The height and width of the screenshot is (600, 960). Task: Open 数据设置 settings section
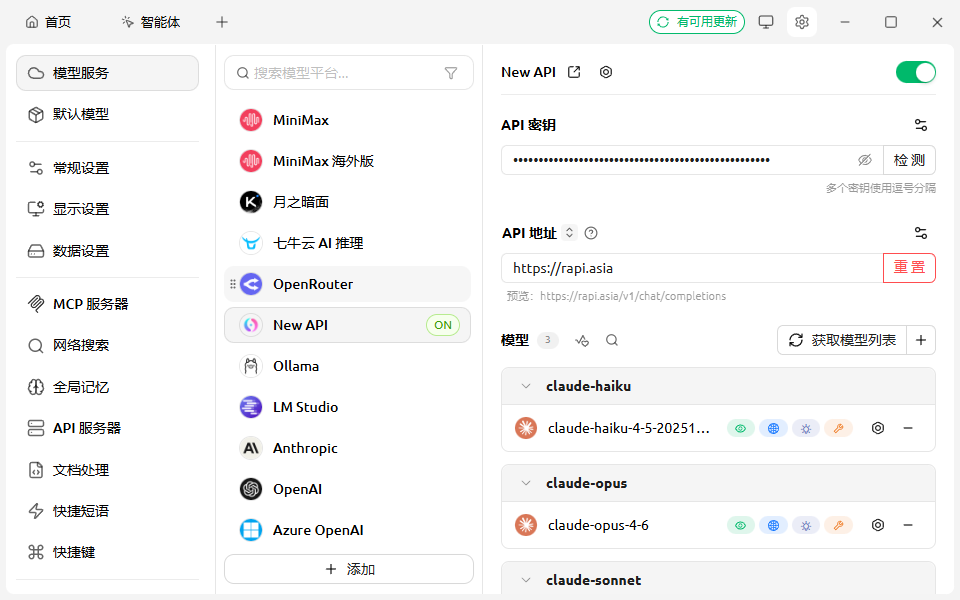107,251
